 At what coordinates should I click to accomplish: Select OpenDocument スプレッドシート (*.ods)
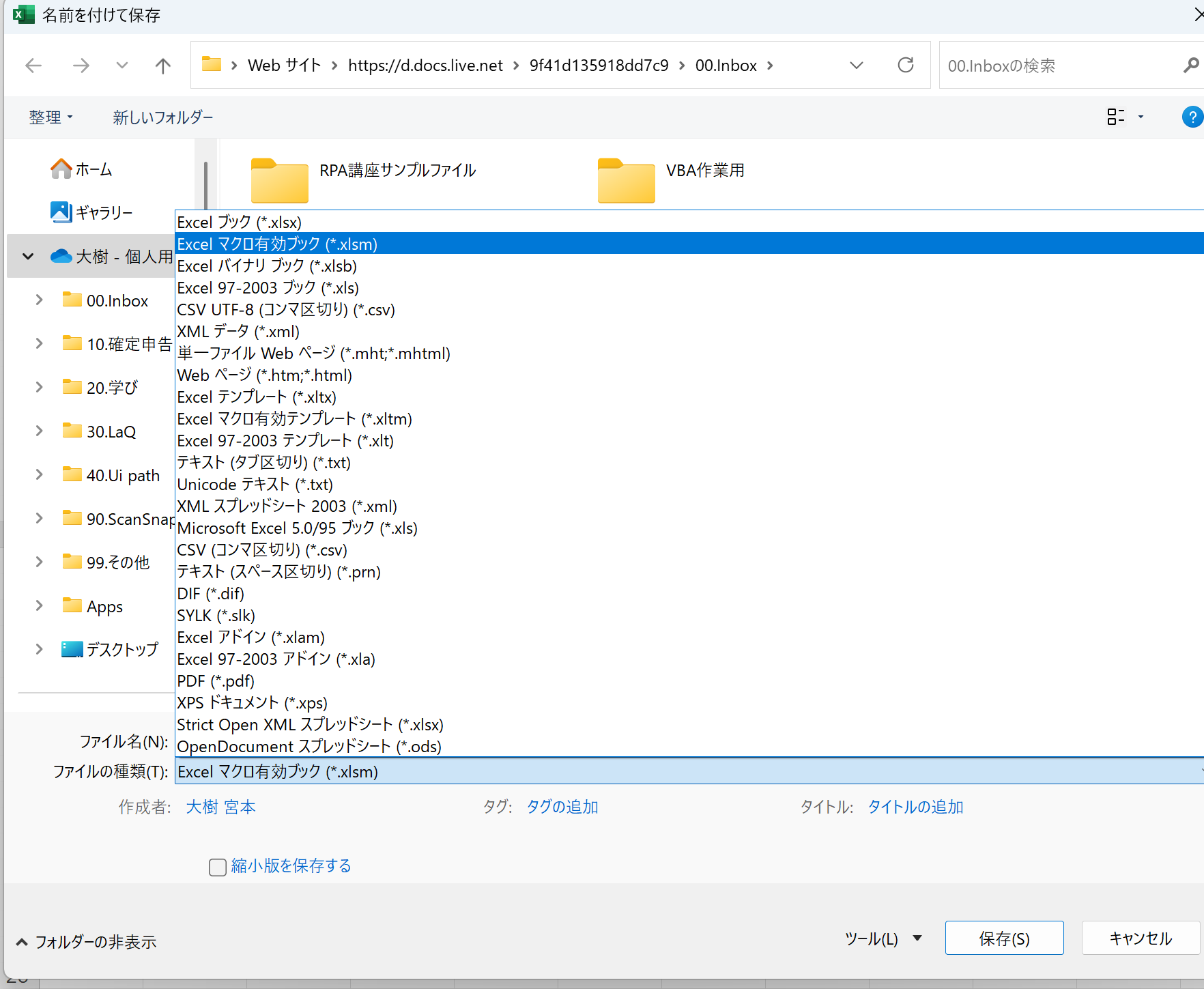(x=689, y=746)
